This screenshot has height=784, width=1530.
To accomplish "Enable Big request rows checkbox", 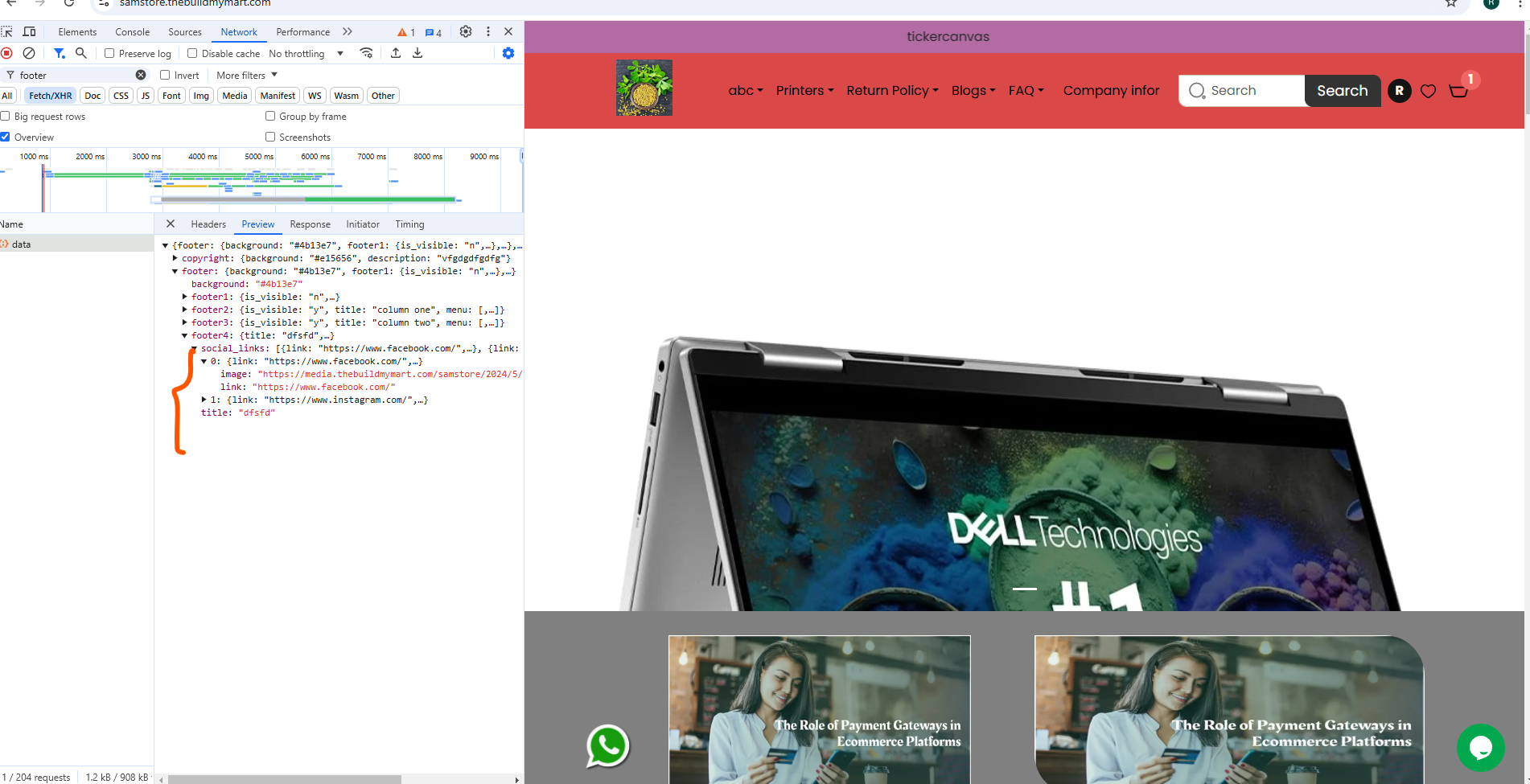I will [x=5, y=116].
